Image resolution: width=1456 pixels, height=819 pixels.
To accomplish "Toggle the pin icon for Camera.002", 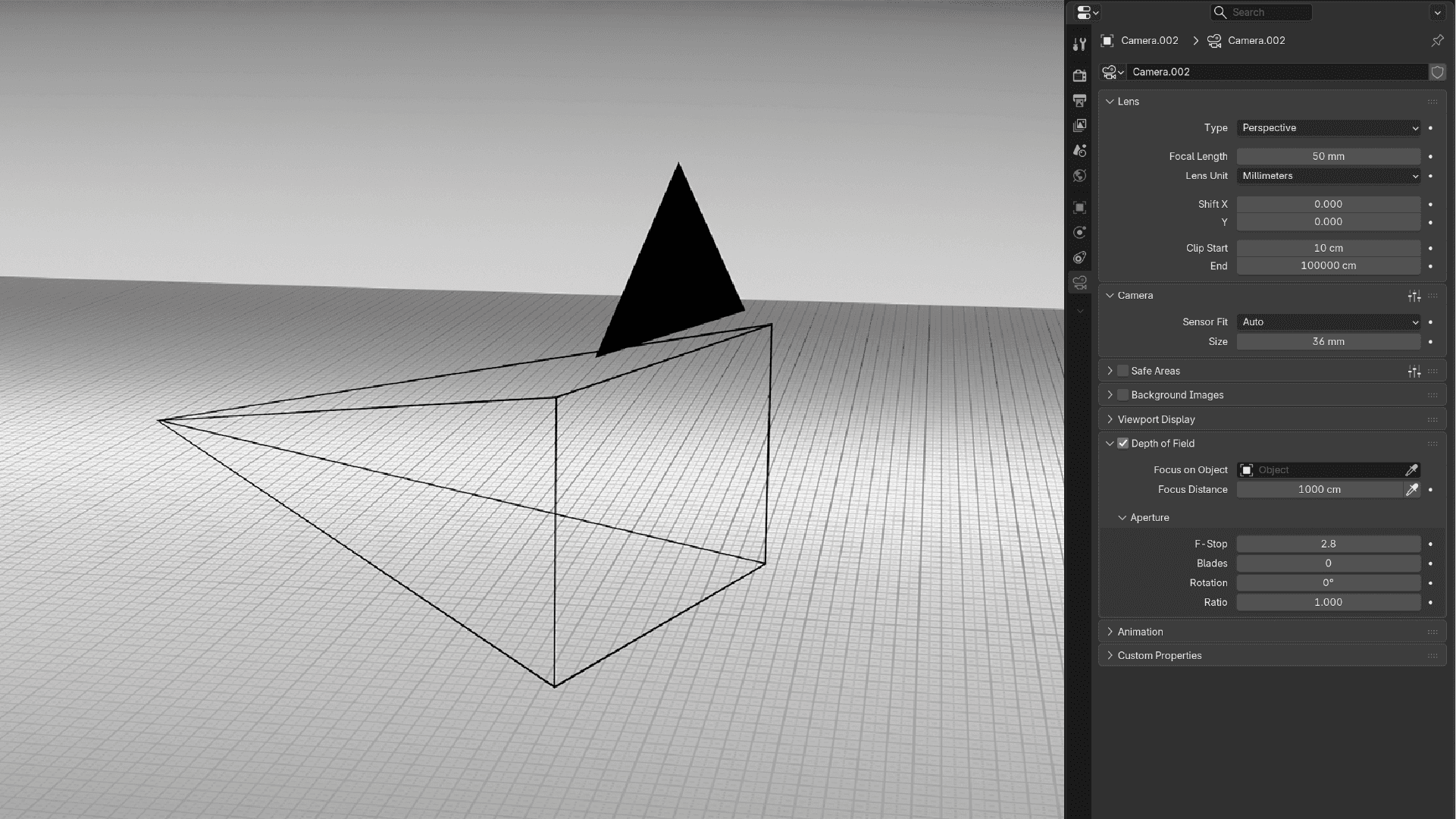I will pos(1437,40).
